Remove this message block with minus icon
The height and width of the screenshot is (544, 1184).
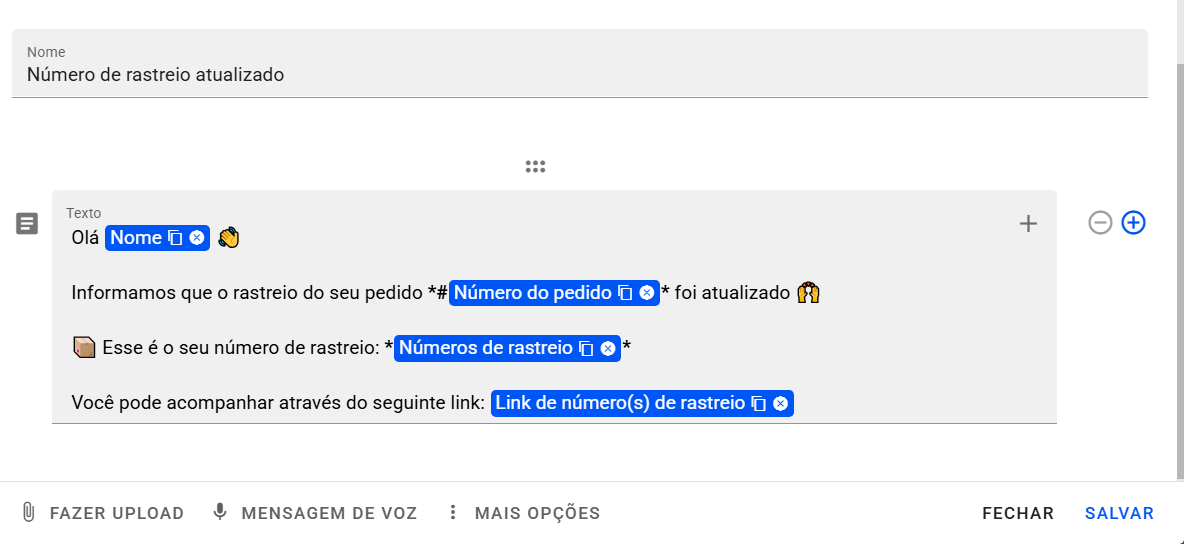click(1100, 223)
